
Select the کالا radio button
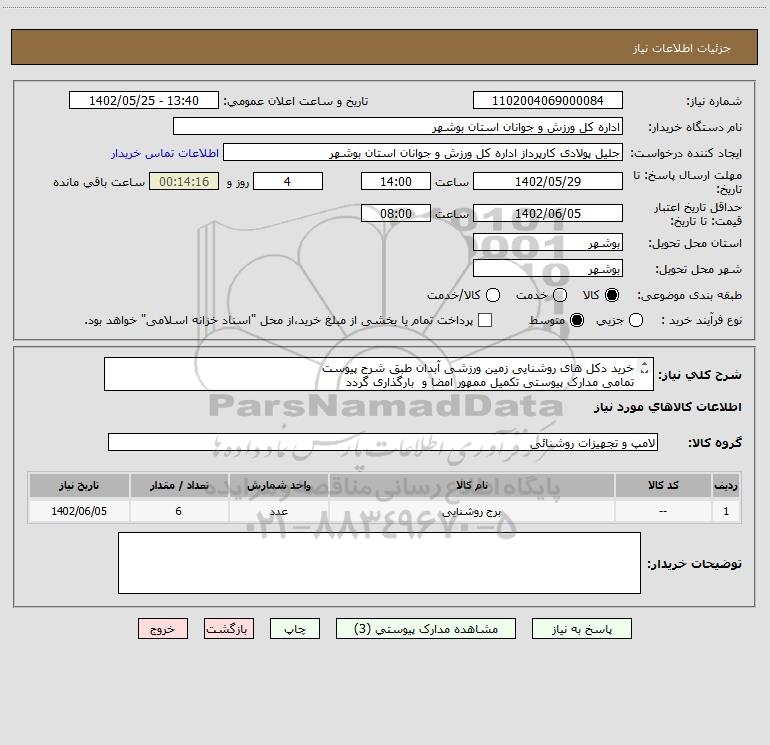[x=612, y=295]
